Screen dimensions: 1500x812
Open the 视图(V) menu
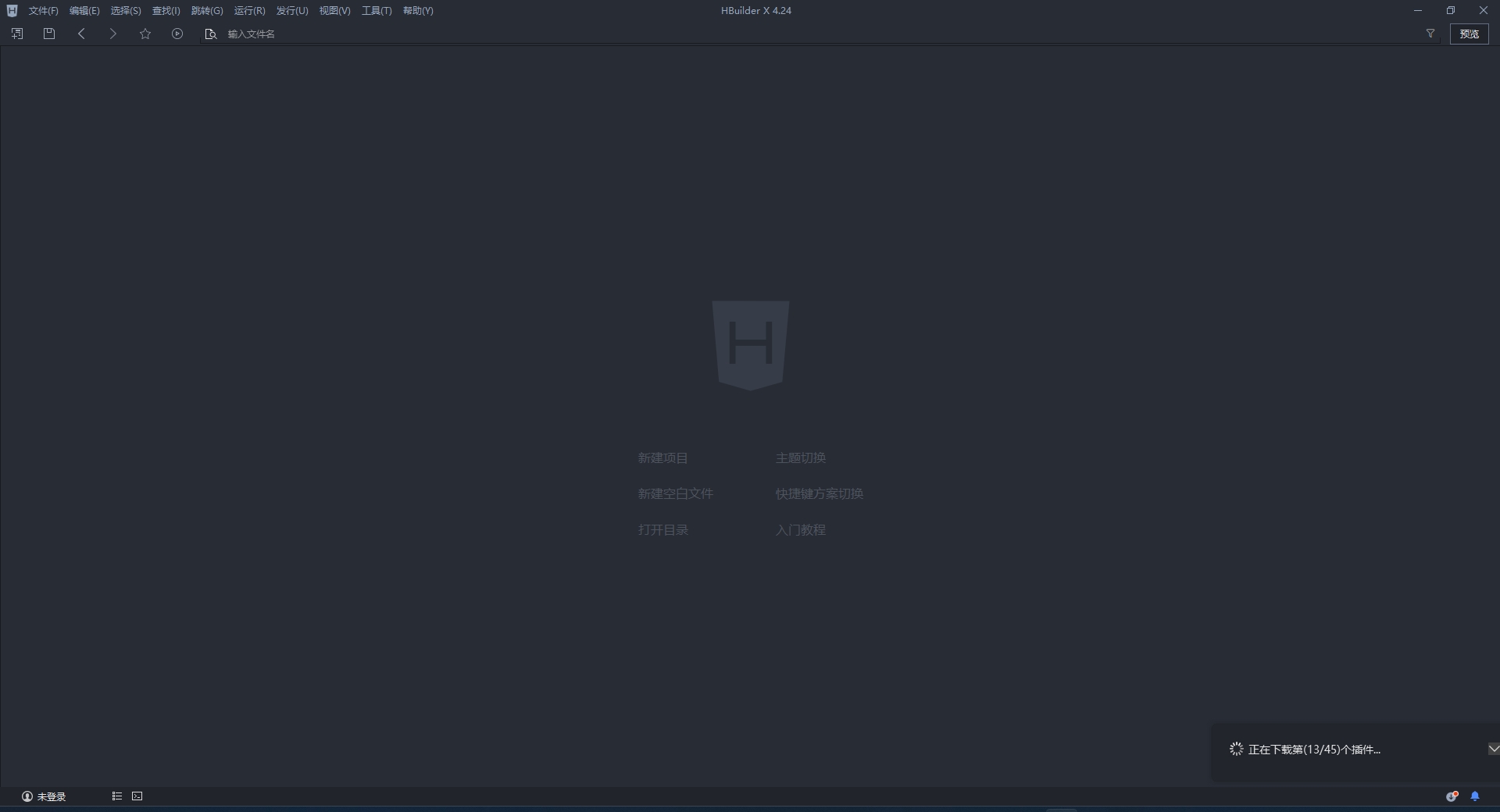(335, 11)
